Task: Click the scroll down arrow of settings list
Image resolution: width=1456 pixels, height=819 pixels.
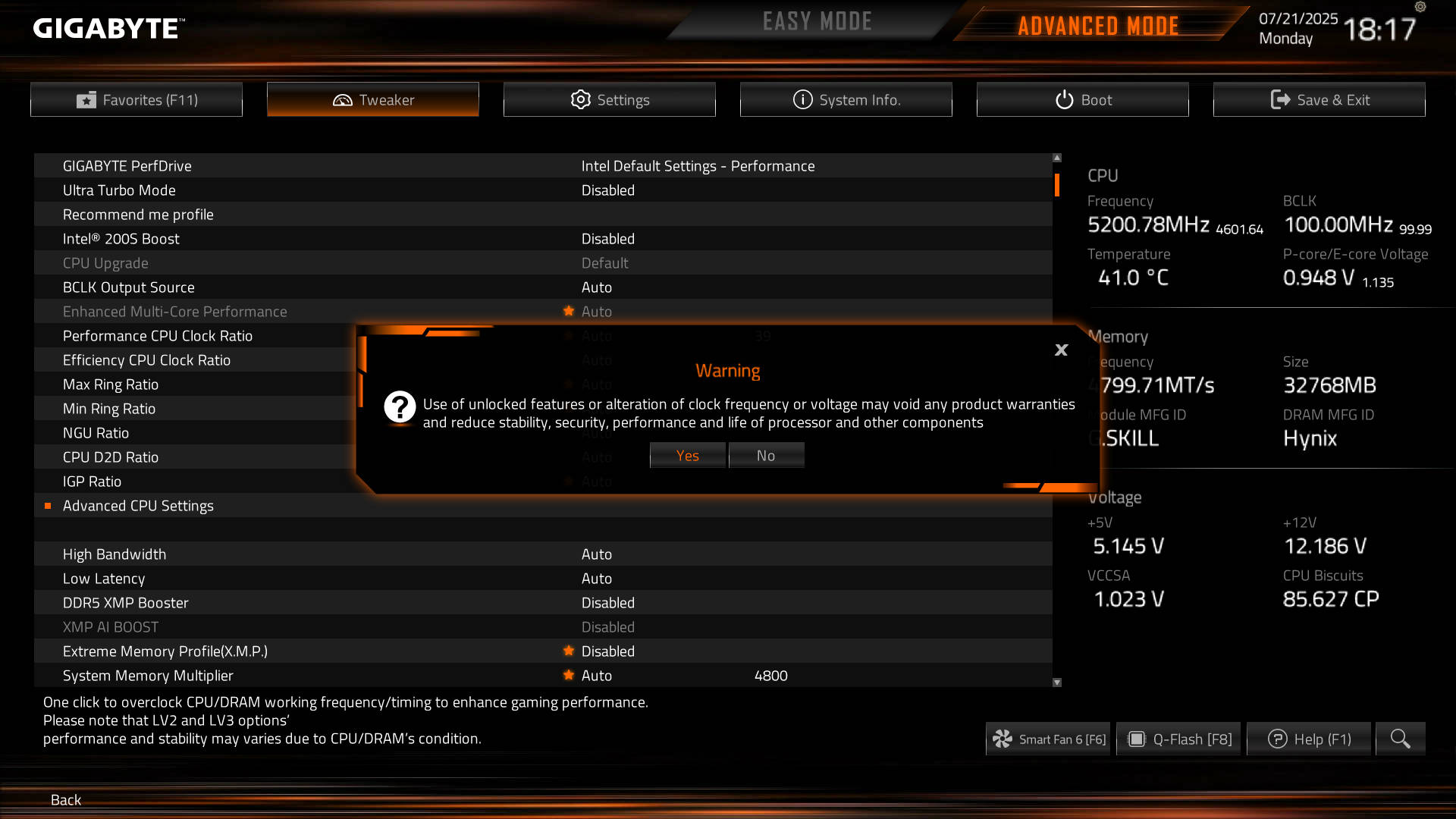Action: [x=1057, y=682]
